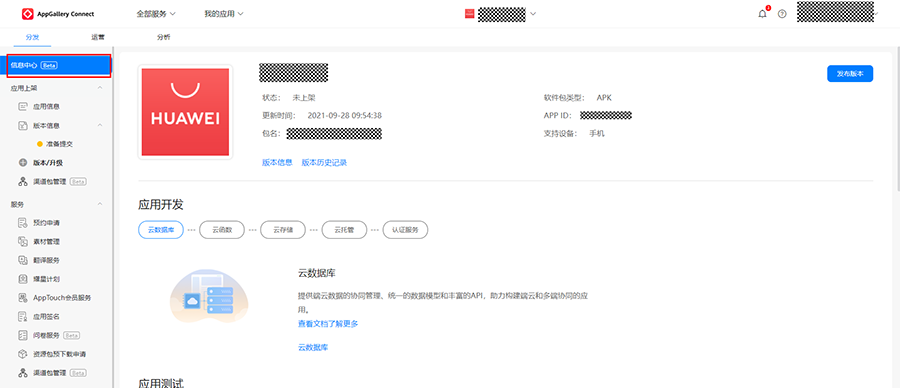Click the APK package type value

click(x=604, y=98)
